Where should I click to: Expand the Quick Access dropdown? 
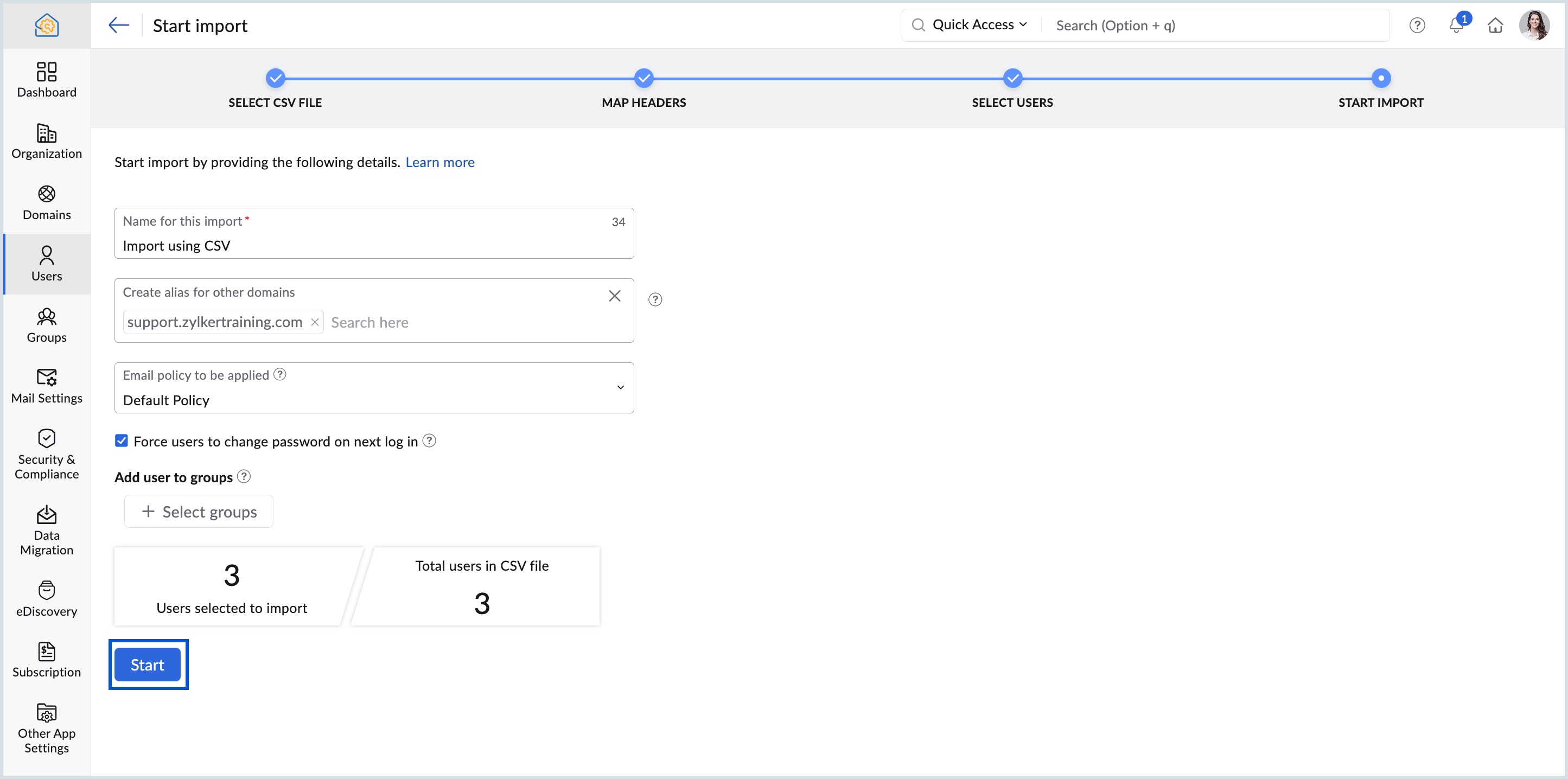pyautogui.click(x=979, y=25)
